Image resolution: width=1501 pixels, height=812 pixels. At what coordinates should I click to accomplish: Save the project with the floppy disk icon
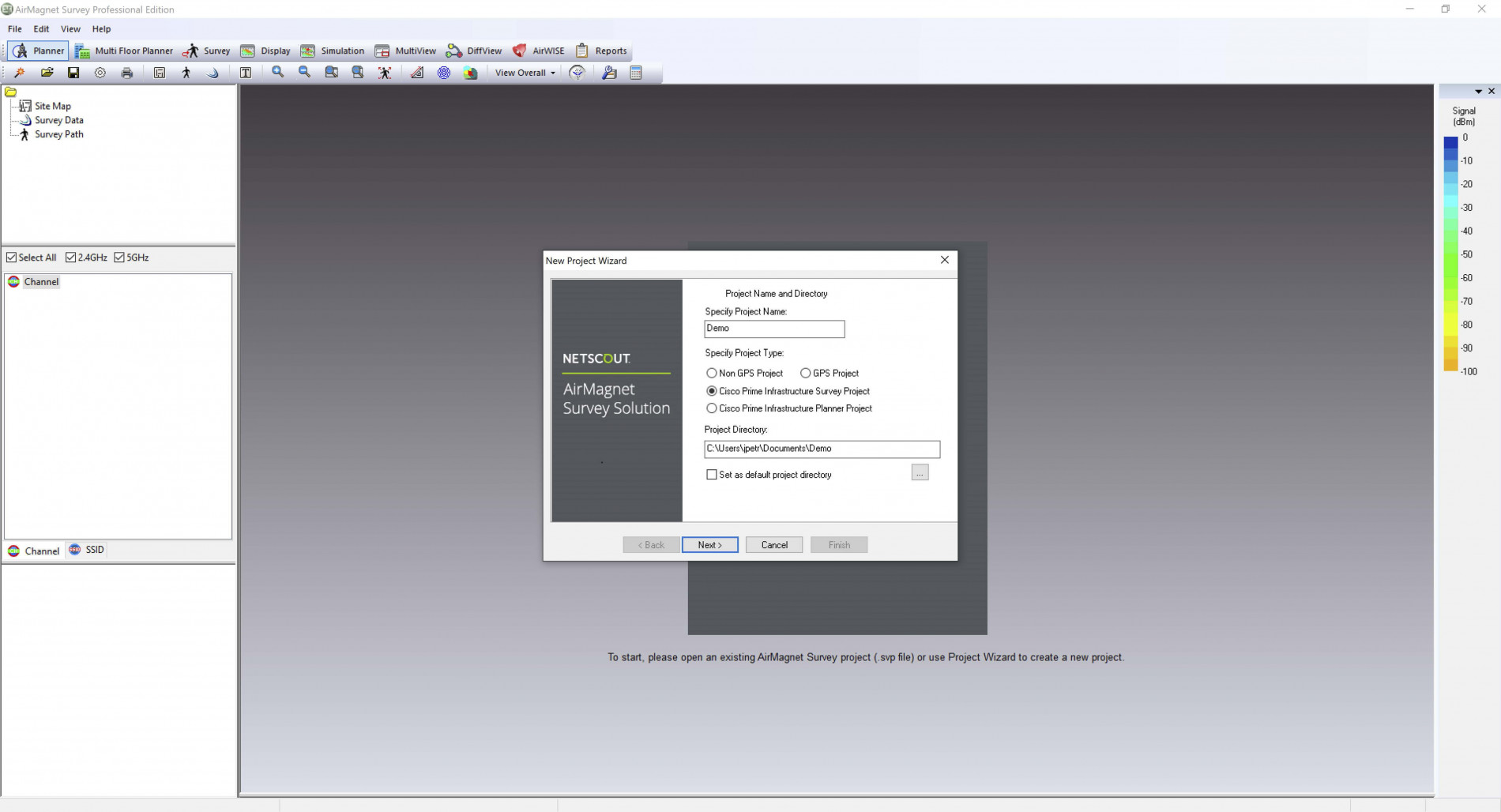click(x=73, y=73)
